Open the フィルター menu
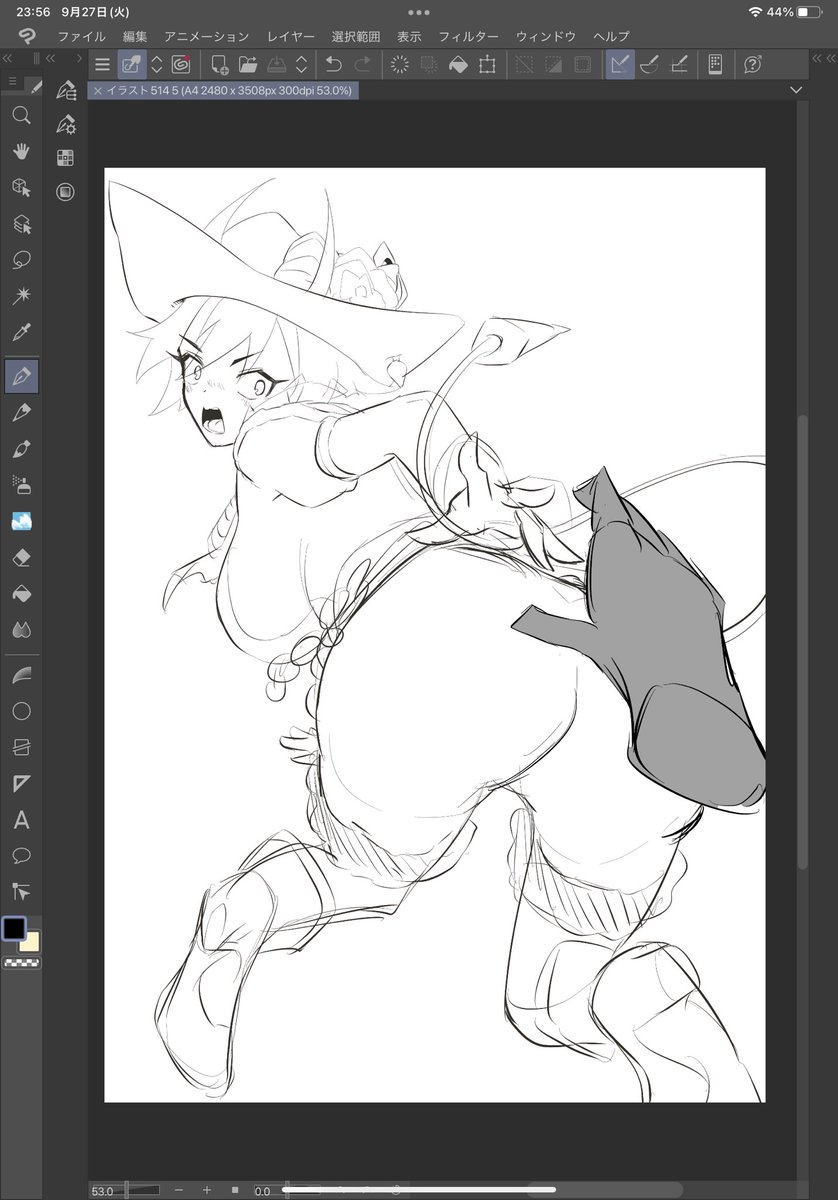 [x=469, y=36]
